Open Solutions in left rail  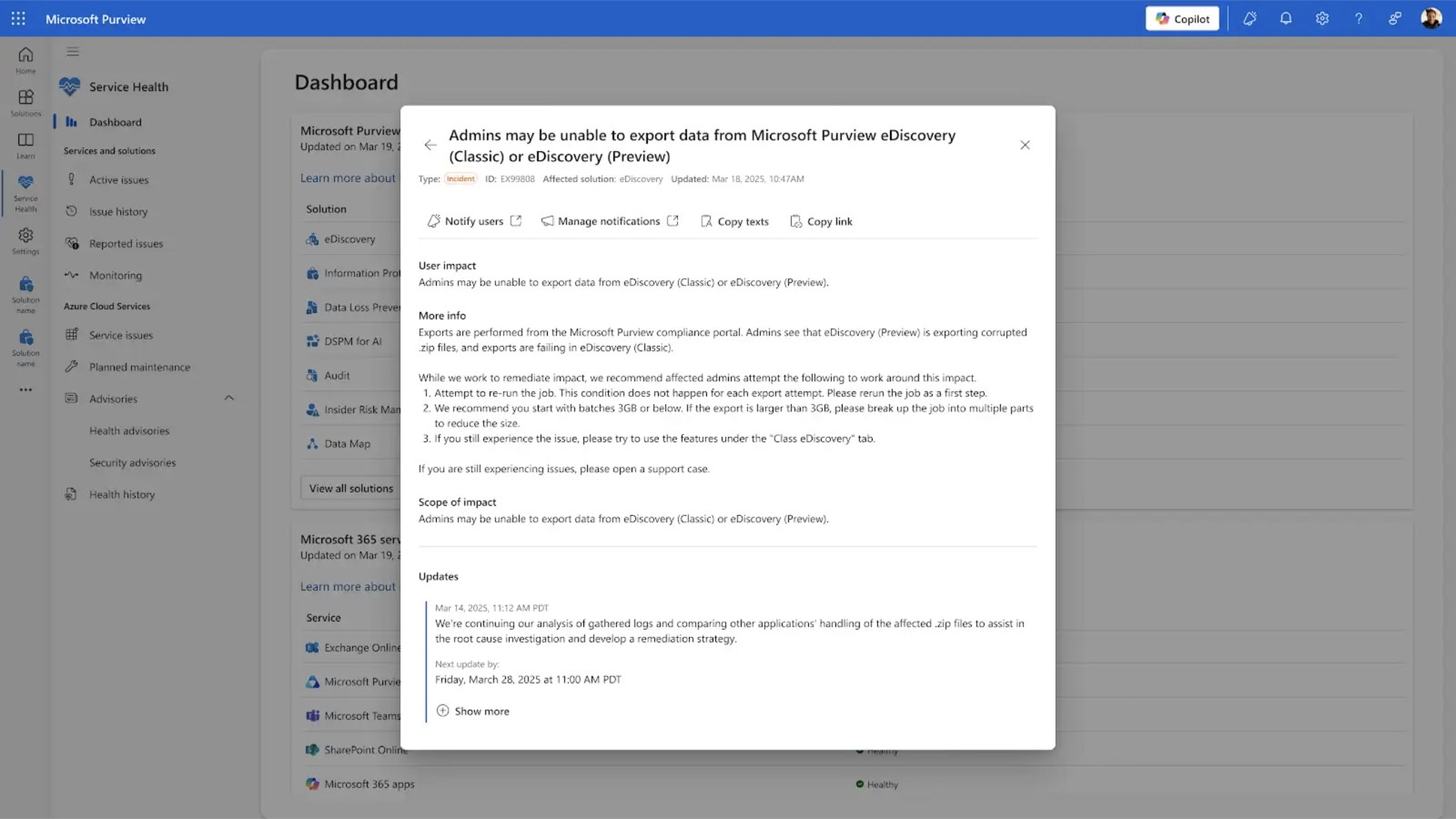25,103
